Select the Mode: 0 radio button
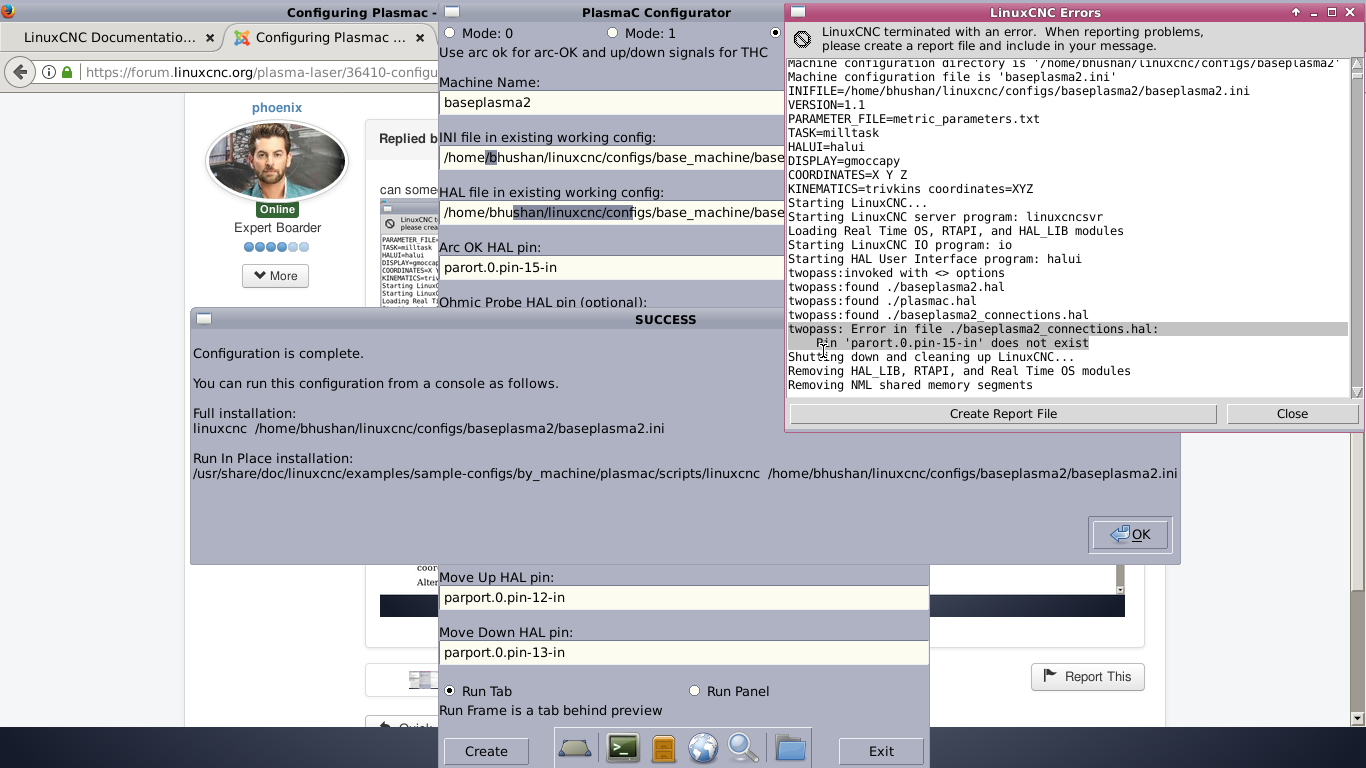This screenshot has width=1366, height=768. click(450, 33)
